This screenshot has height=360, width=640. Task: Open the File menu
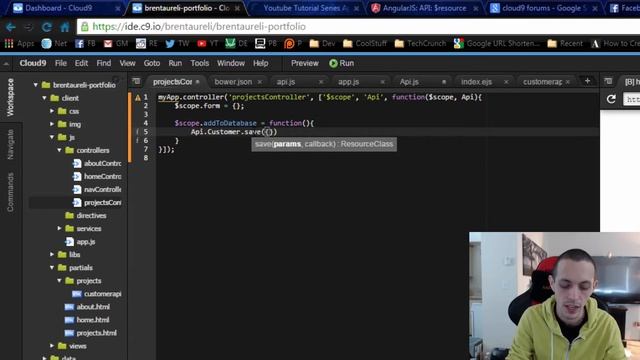tap(61, 63)
